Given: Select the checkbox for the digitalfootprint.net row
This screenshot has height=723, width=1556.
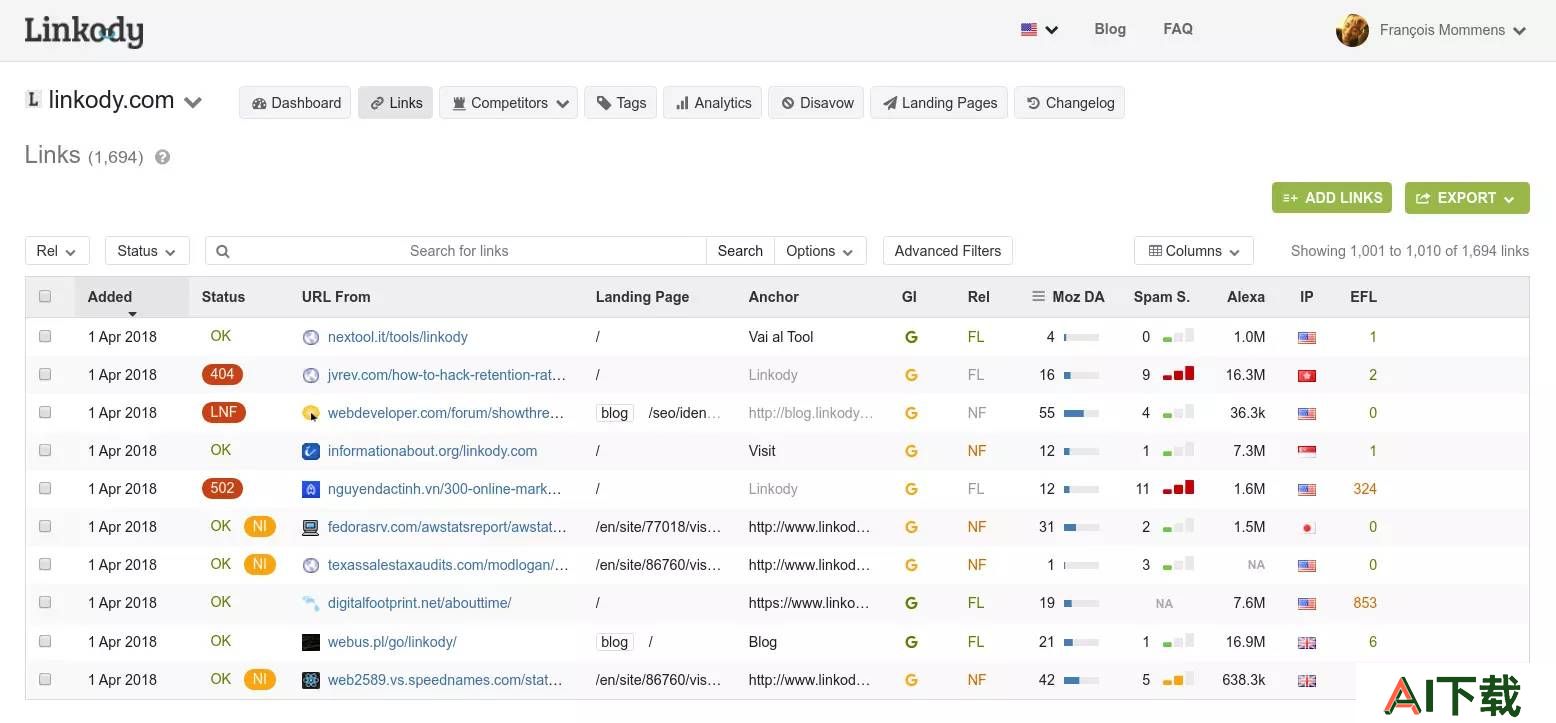Looking at the screenshot, I should [x=45, y=602].
